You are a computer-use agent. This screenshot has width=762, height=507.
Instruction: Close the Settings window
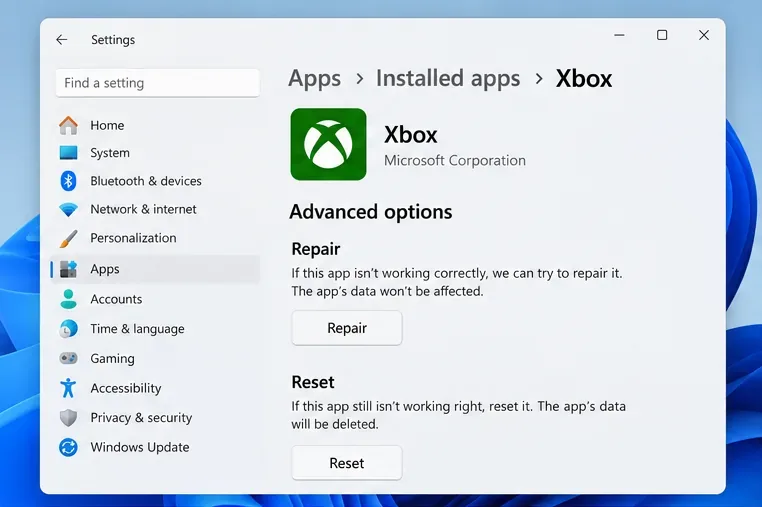pyautogui.click(x=704, y=35)
